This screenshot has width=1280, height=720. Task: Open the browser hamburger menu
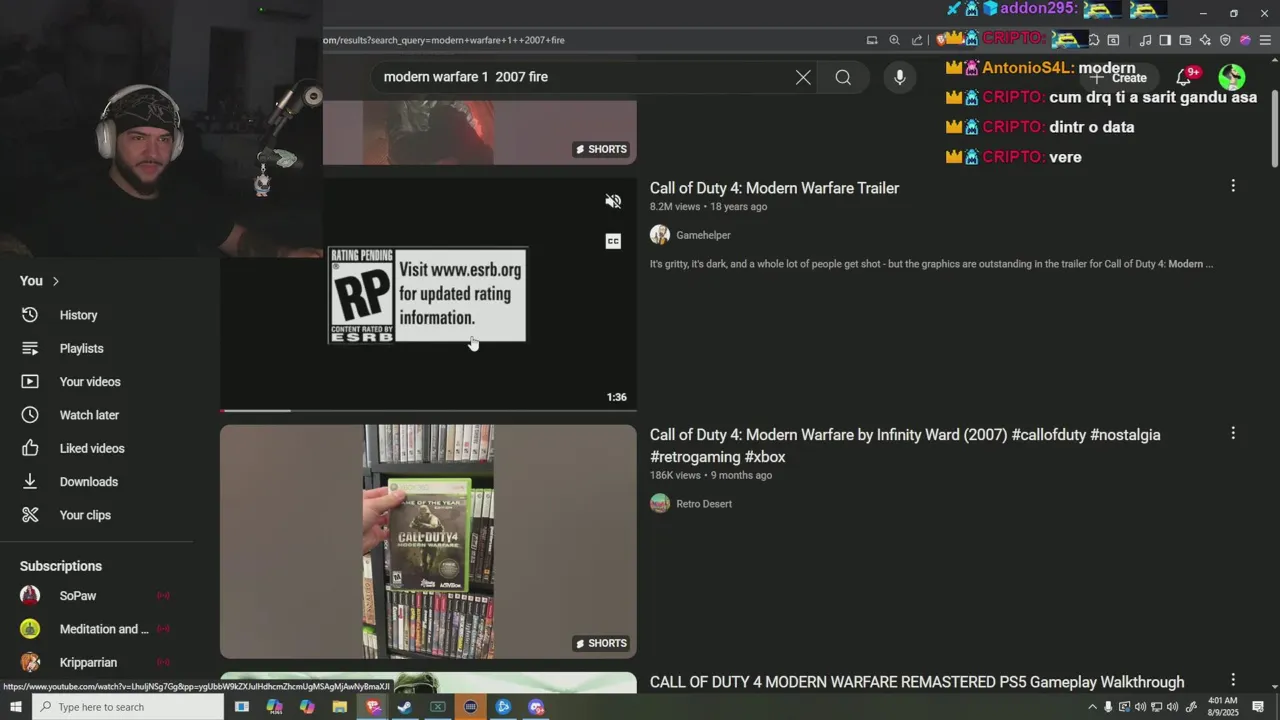1265,40
